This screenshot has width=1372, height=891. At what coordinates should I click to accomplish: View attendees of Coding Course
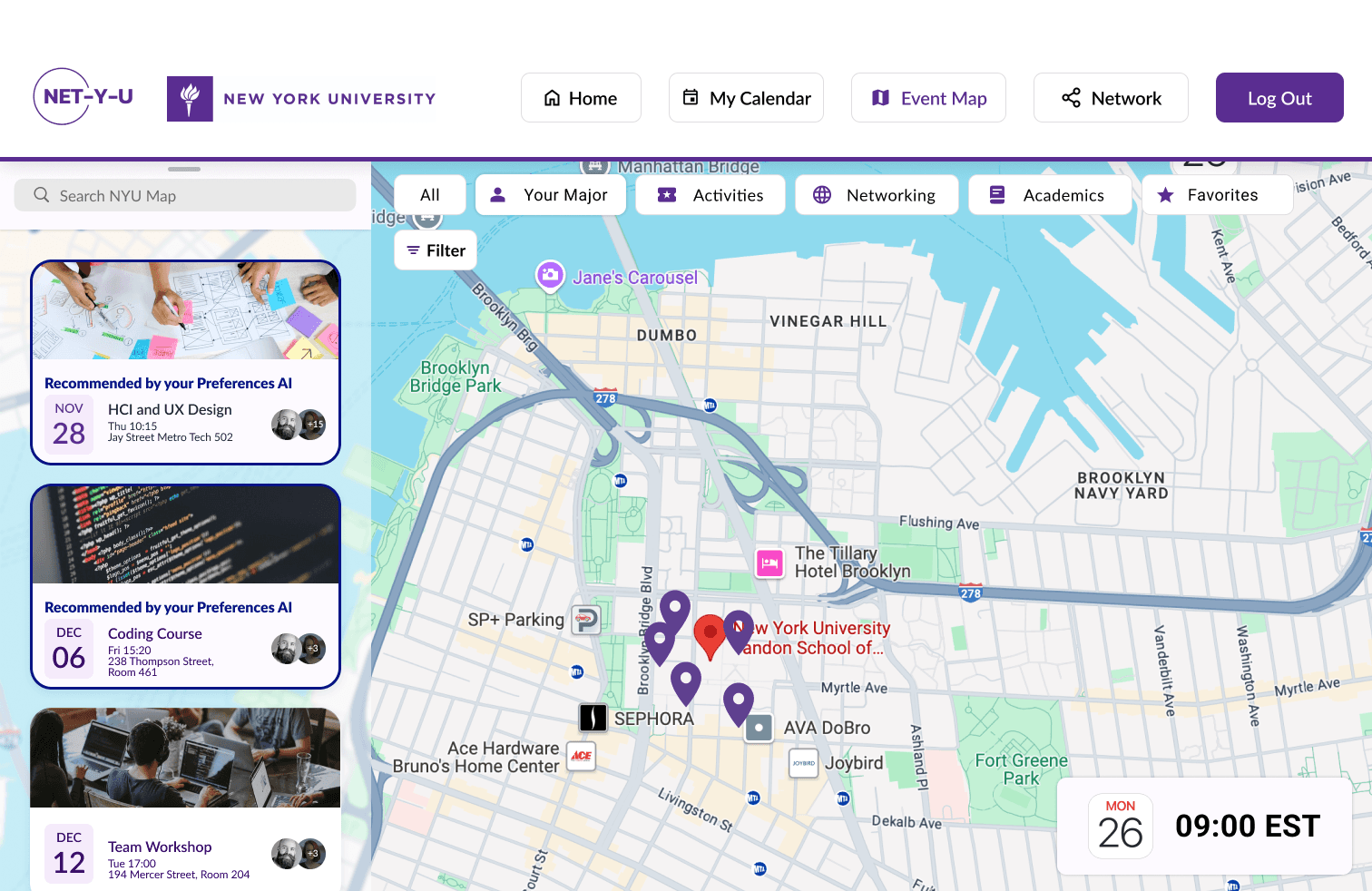click(299, 648)
